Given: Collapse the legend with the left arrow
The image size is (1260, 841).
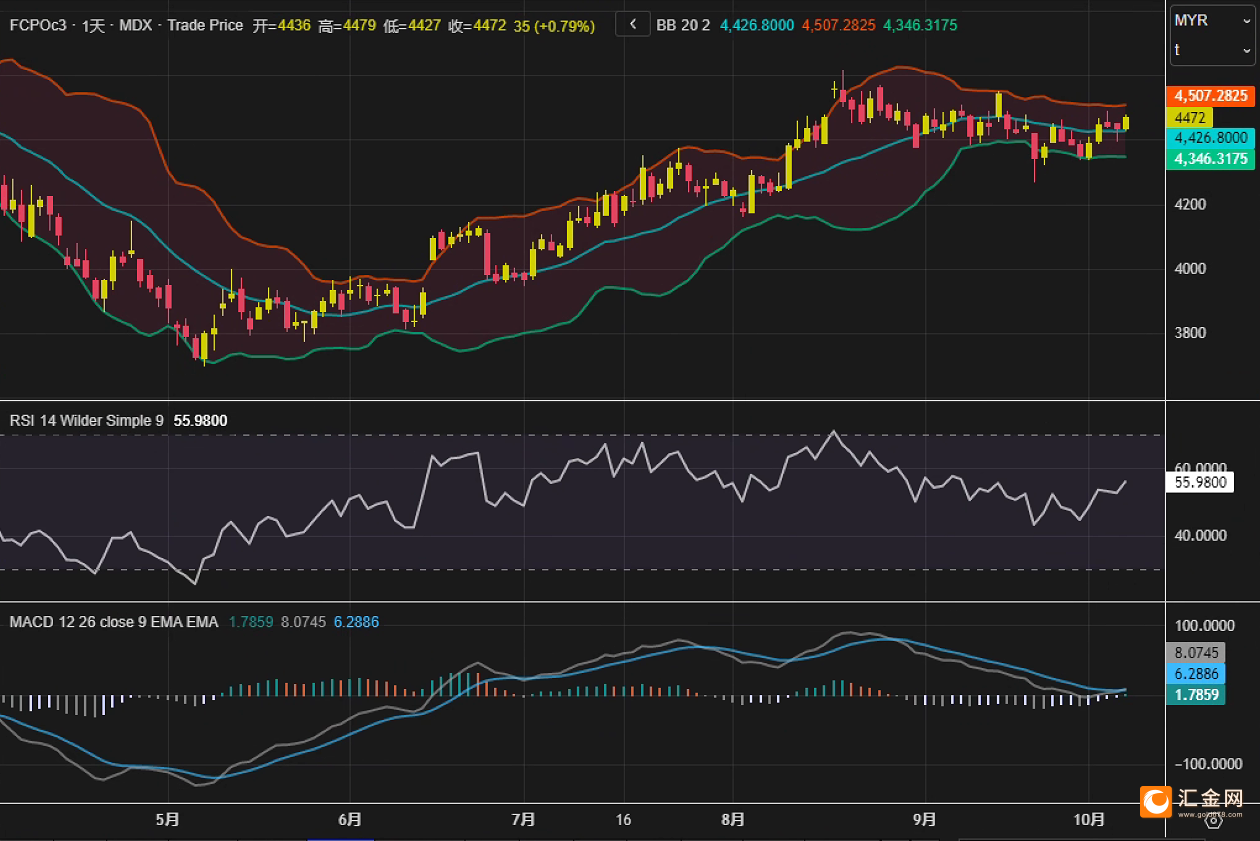Looking at the screenshot, I should click(x=632, y=24).
